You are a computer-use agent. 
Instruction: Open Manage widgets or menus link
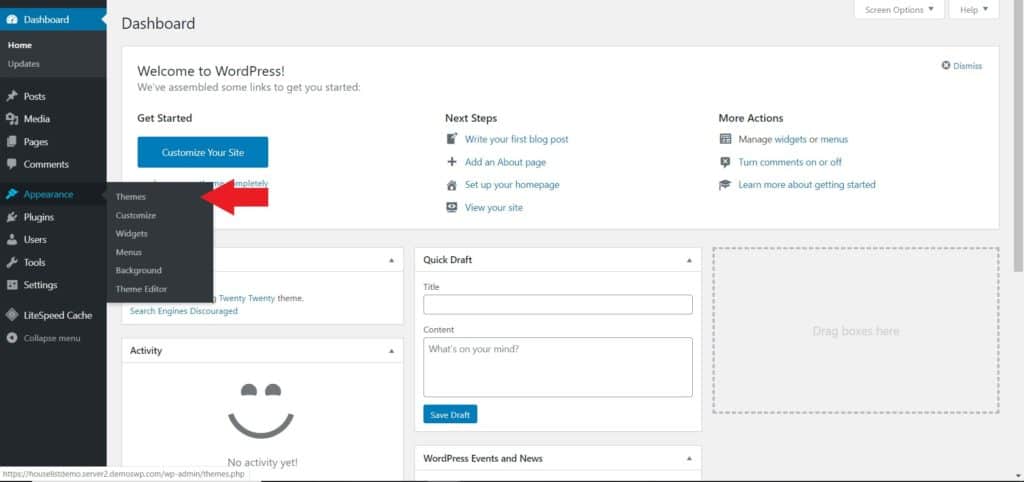click(x=793, y=139)
